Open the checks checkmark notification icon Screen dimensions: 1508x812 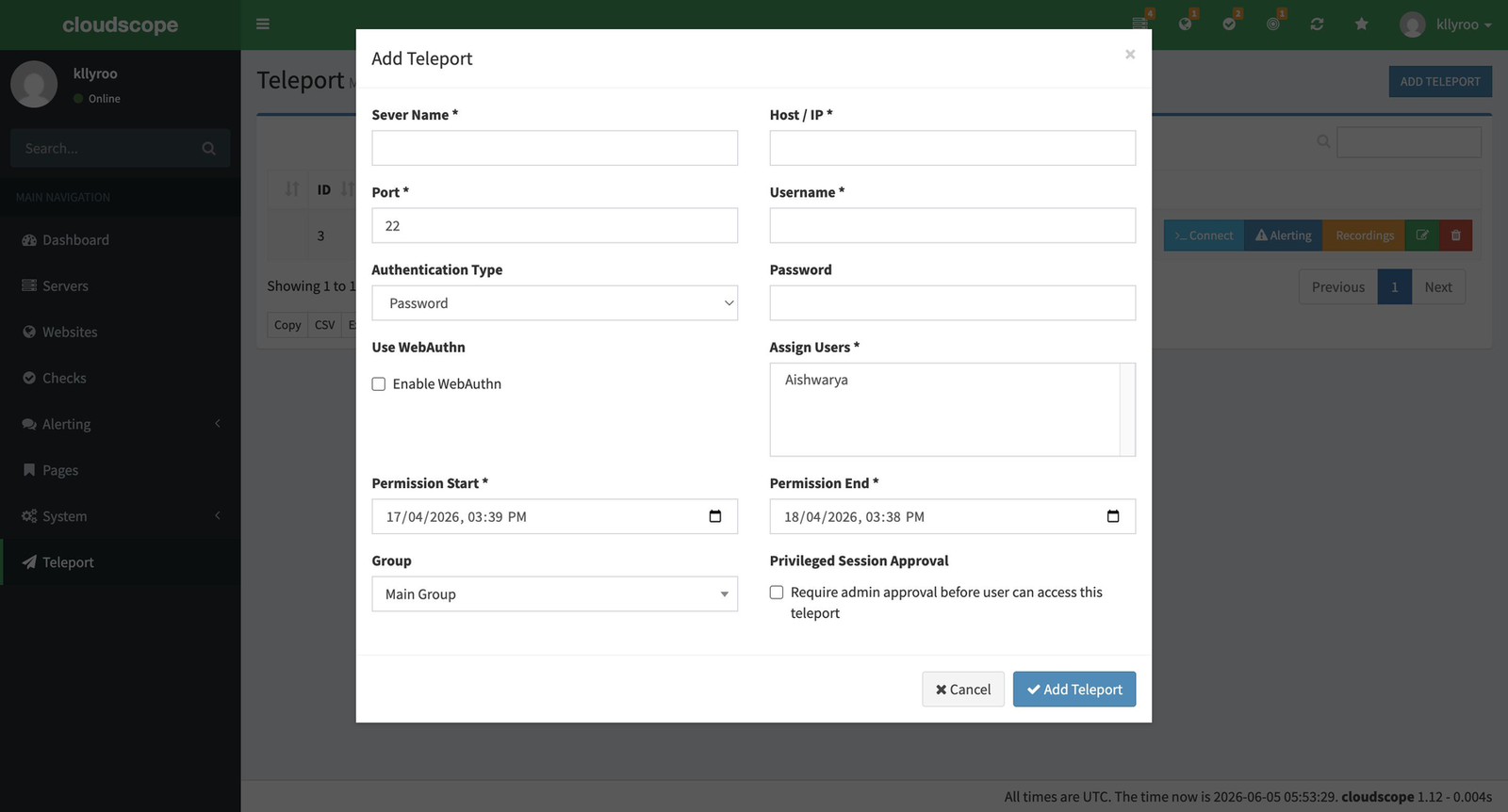coord(1229,24)
